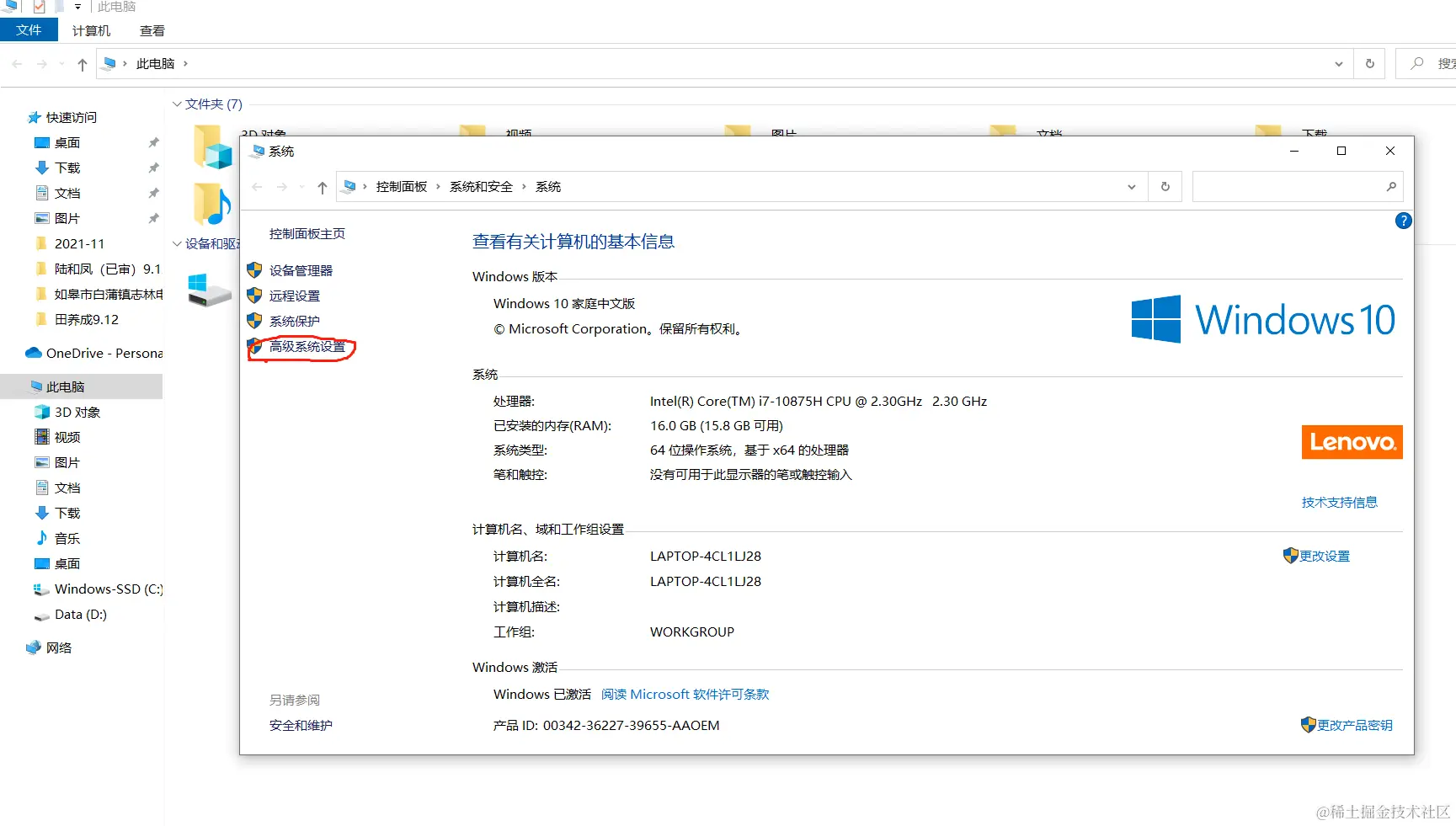Open address history dropdown in System window

point(1132,187)
